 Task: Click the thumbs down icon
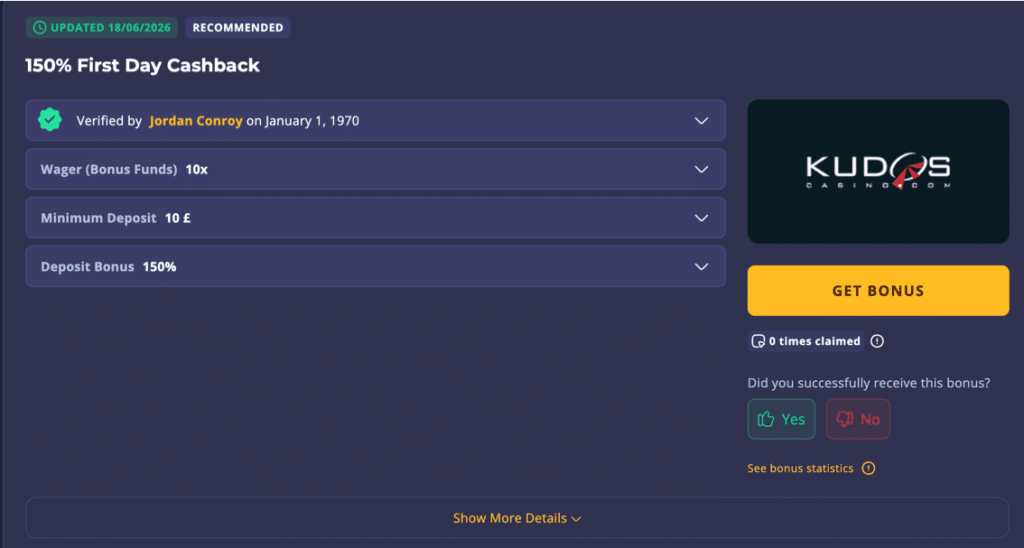click(x=844, y=419)
